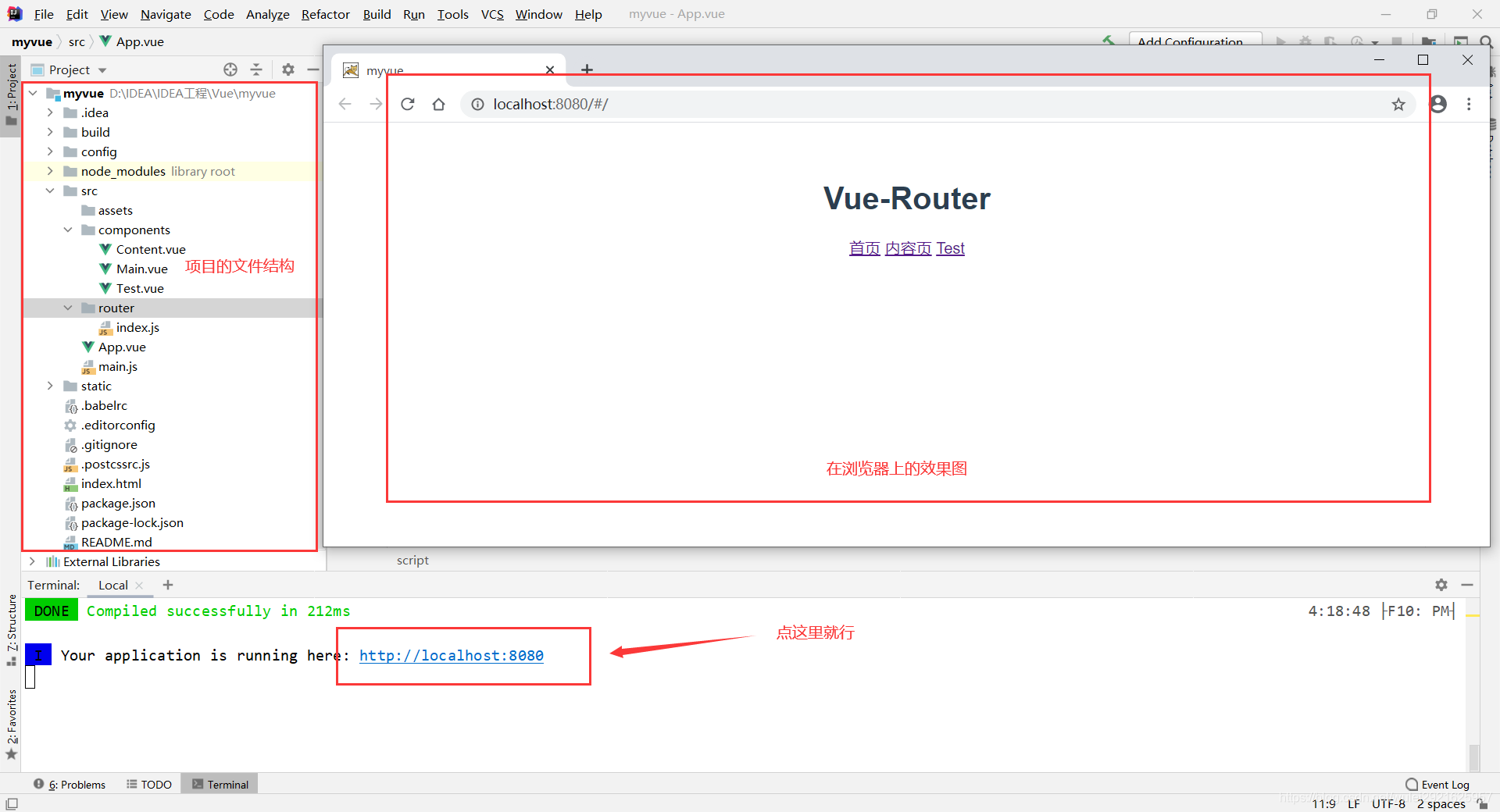The height and width of the screenshot is (812, 1500).
Task: Add a new terminal session tab
Action: [168, 585]
